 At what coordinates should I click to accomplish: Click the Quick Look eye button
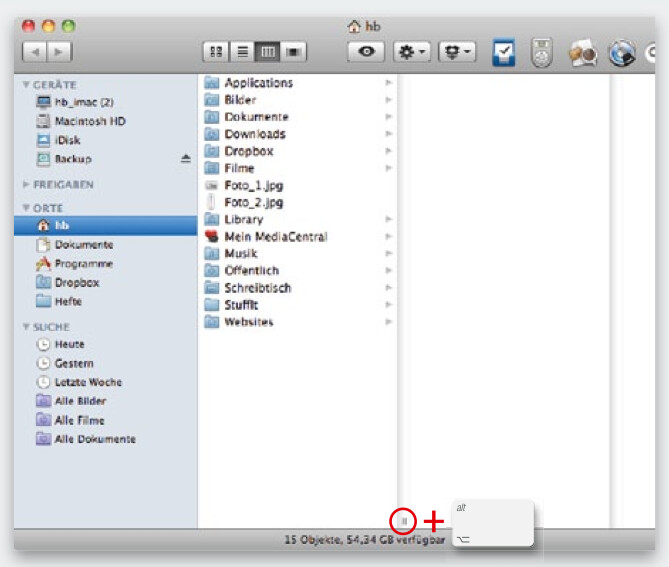pyautogui.click(x=366, y=52)
